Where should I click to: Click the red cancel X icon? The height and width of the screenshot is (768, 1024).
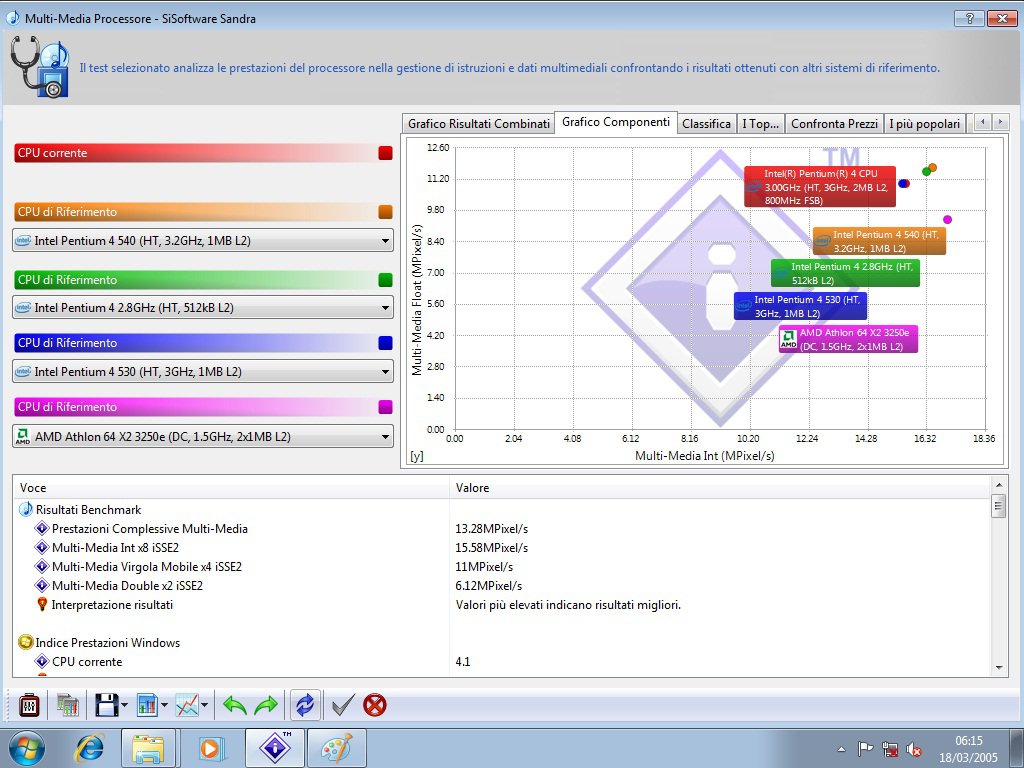(x=375, y=705)
